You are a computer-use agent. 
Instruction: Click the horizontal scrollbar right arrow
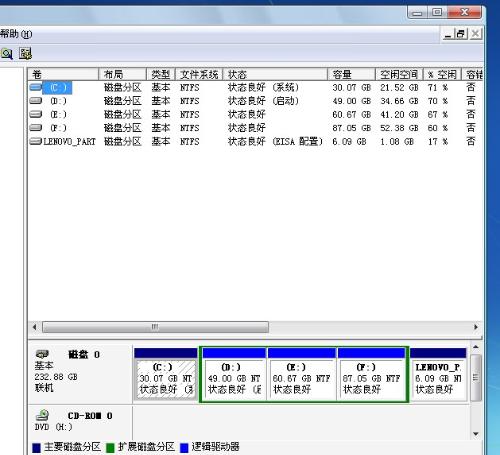pos(476,327)
